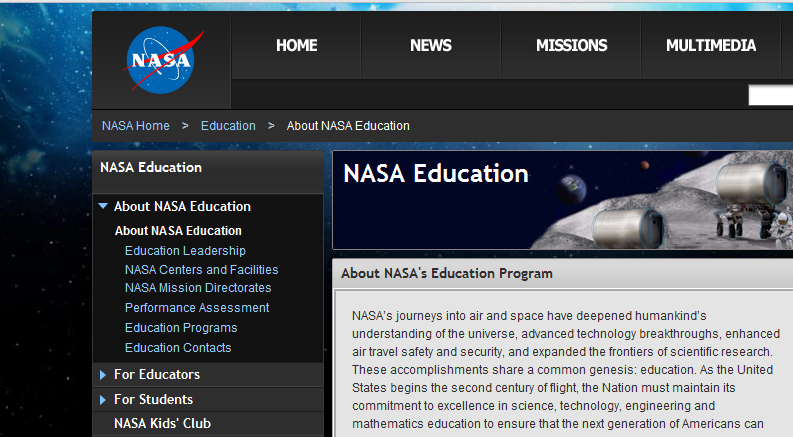This screenshot has height=437, width=793.
Task: Open the NEWS navigation tab
Action: (x=431, y=46)
